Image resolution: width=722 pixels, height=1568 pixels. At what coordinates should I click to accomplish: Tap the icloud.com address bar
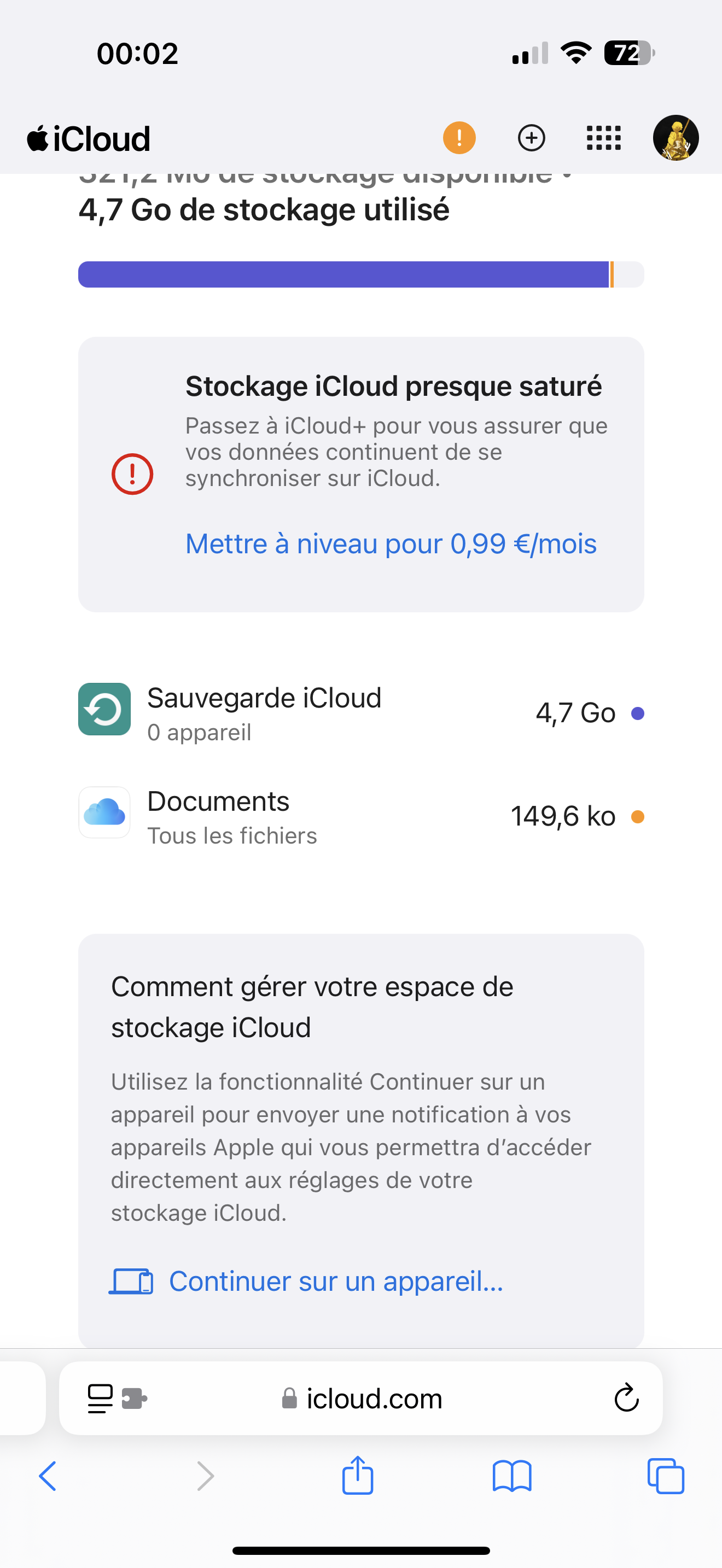coord(374,1399)
